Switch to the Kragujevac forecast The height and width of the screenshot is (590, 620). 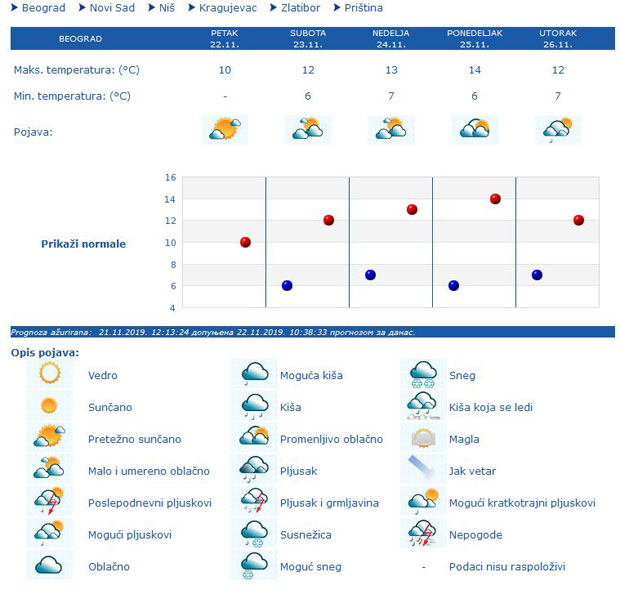tap(226, 8)
